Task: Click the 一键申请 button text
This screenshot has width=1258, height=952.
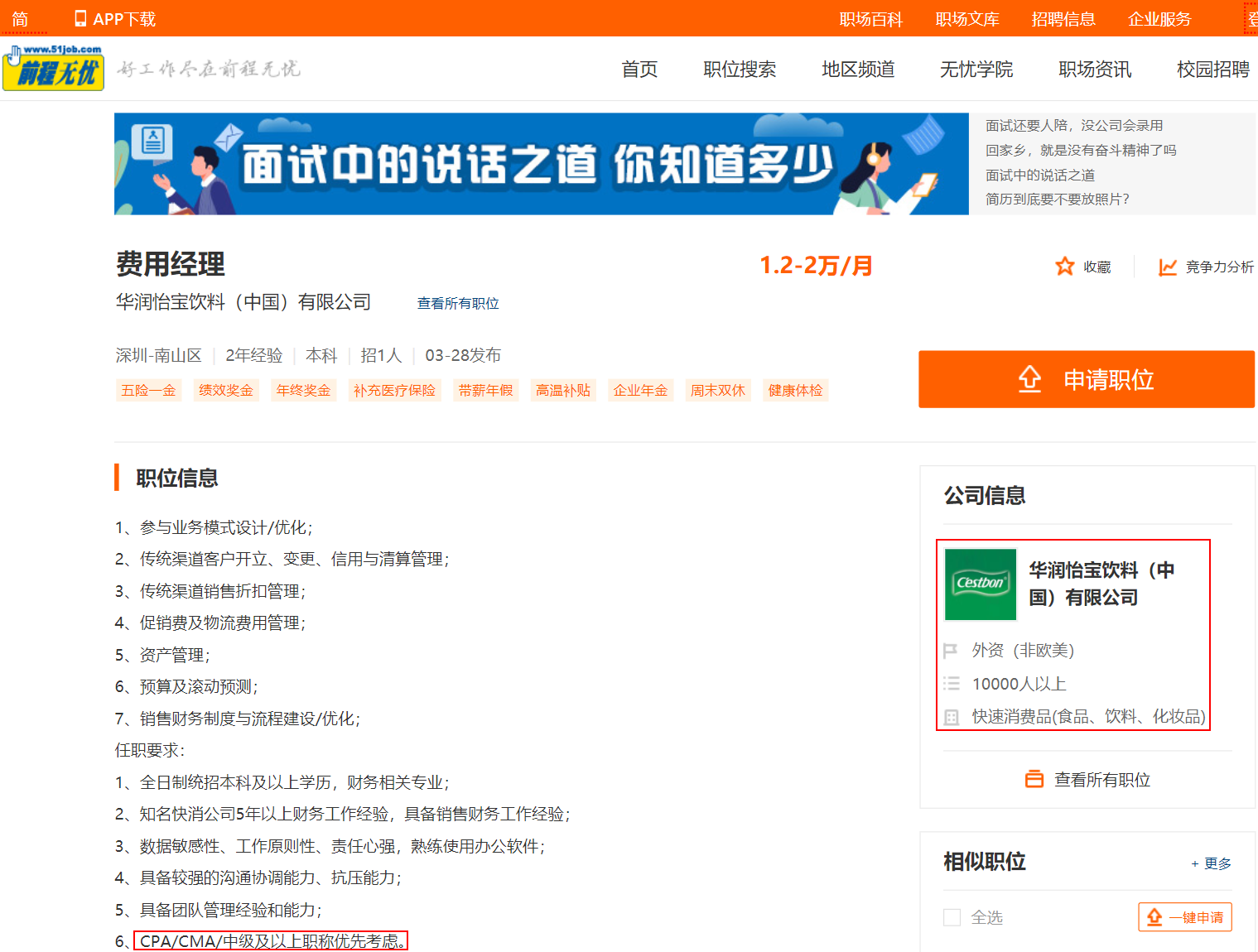Action: pos(1196,917)
